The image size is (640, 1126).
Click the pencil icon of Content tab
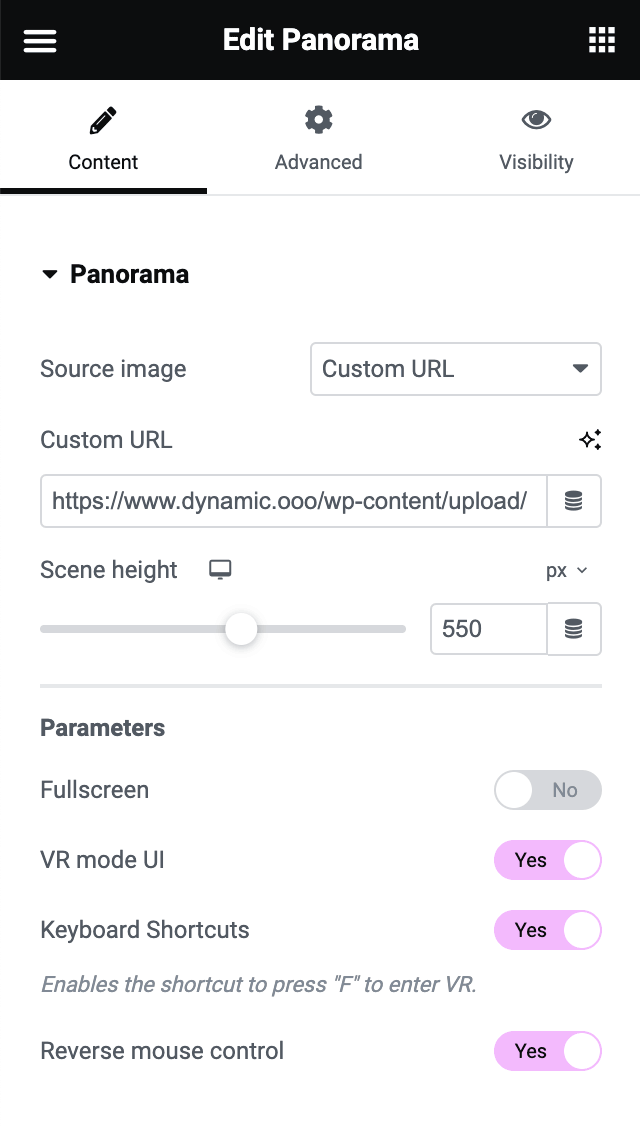[x=103, y=122]
